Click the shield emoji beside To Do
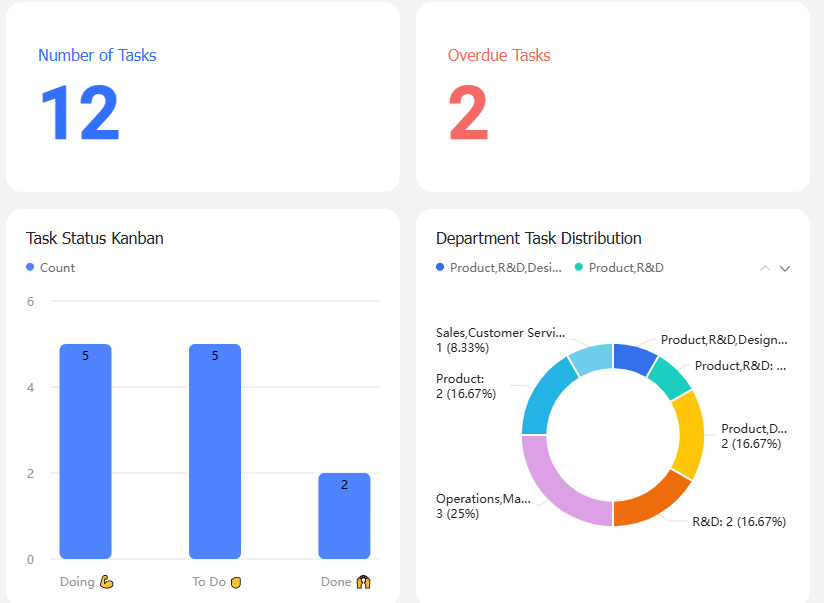Viewport: 824px width, 603px height. (236, 582)
